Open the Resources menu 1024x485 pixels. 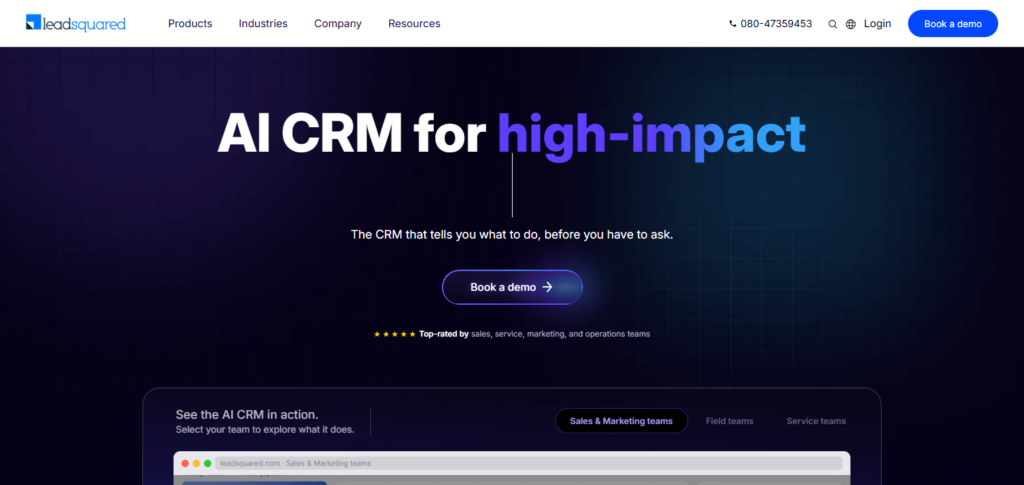tap(414, 23)
